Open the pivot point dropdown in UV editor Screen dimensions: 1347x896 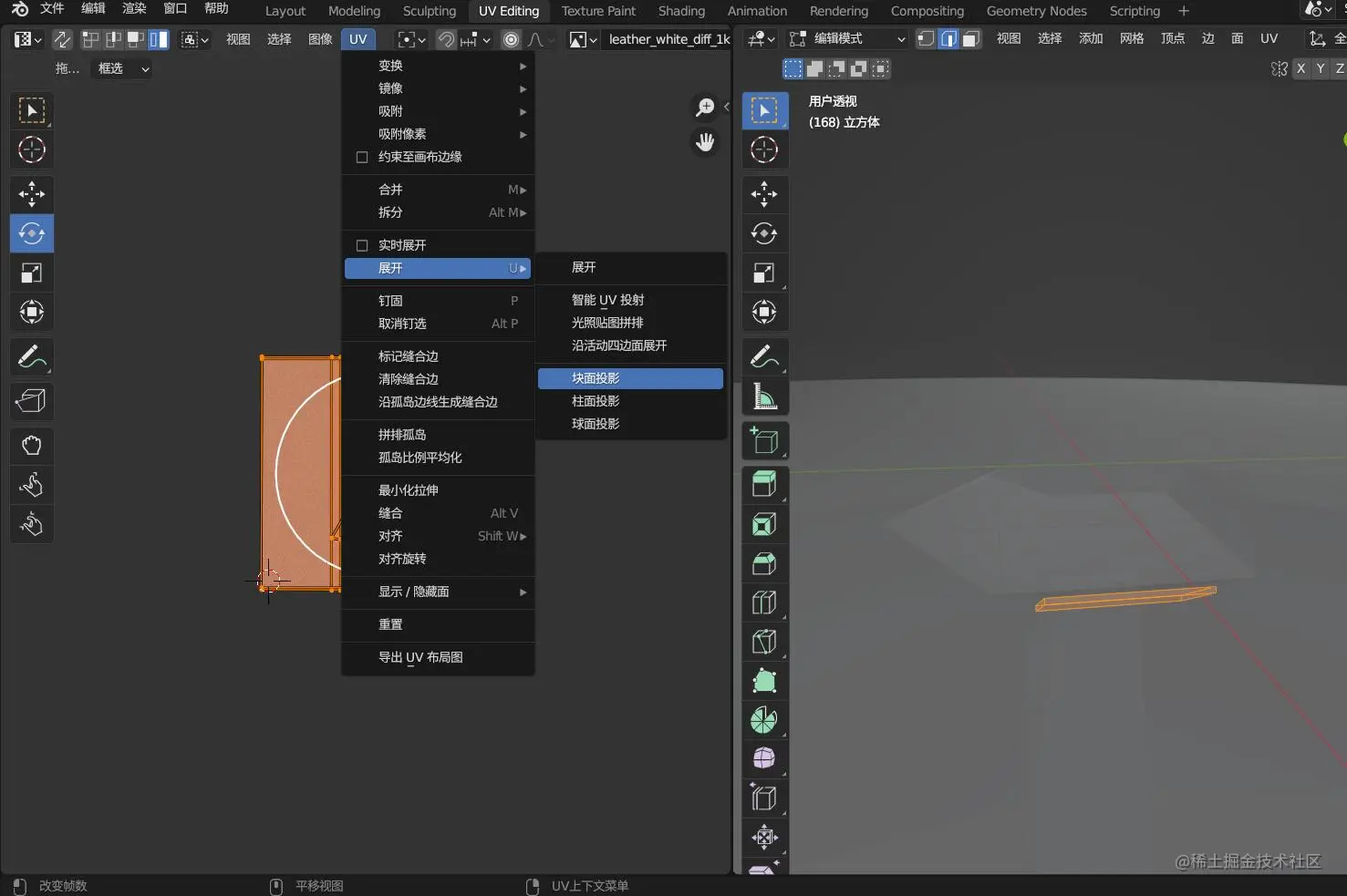coord(412,39)
